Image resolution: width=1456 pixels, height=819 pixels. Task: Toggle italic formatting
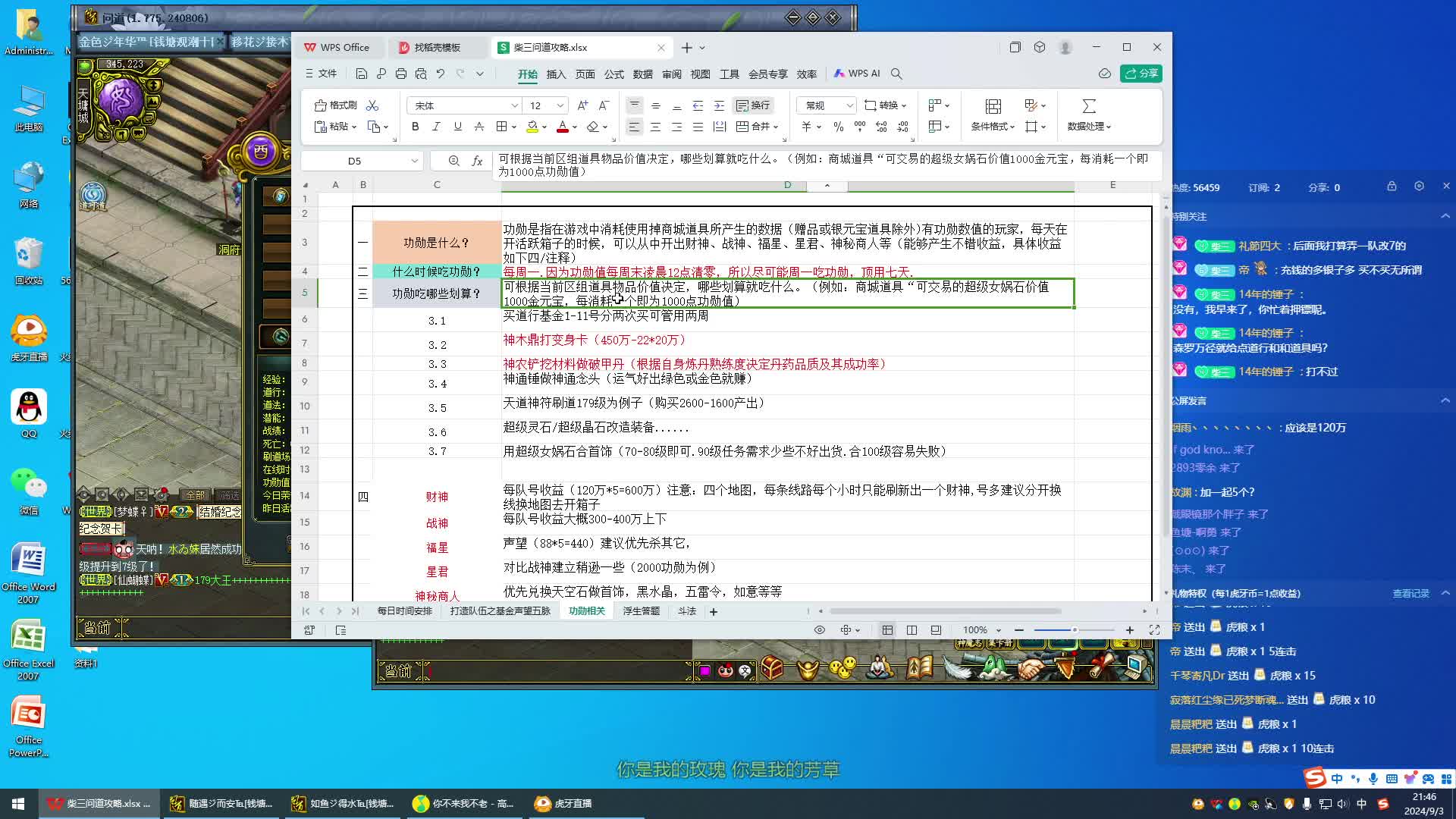[436, 127]
